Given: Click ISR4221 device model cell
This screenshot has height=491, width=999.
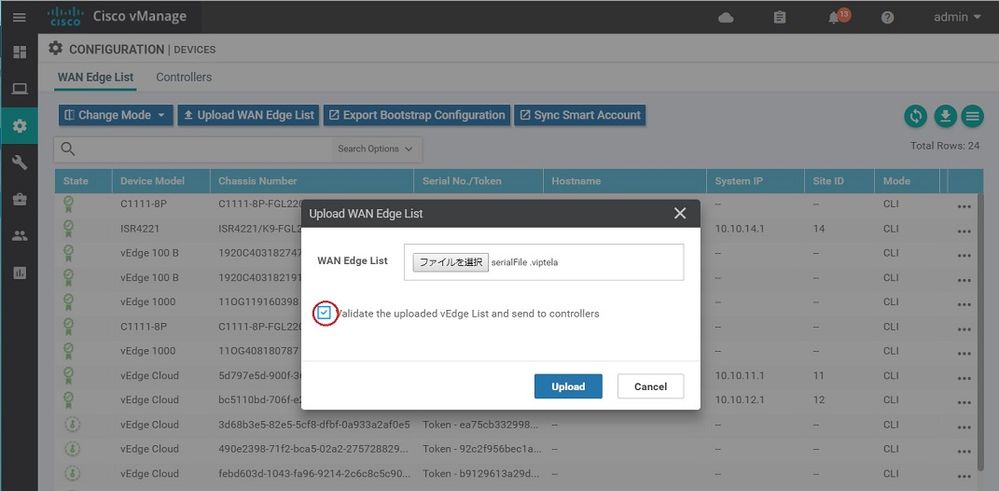Looking at the screenshot, I should tap(140, 228).
